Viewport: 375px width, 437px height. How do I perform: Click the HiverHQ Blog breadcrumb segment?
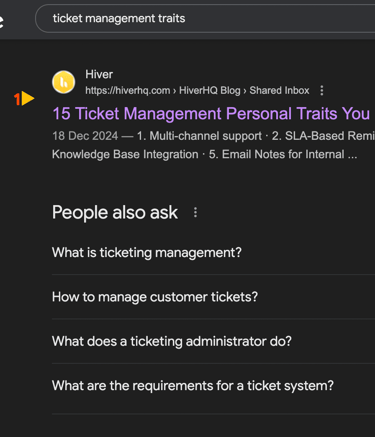tap(210, 90)
